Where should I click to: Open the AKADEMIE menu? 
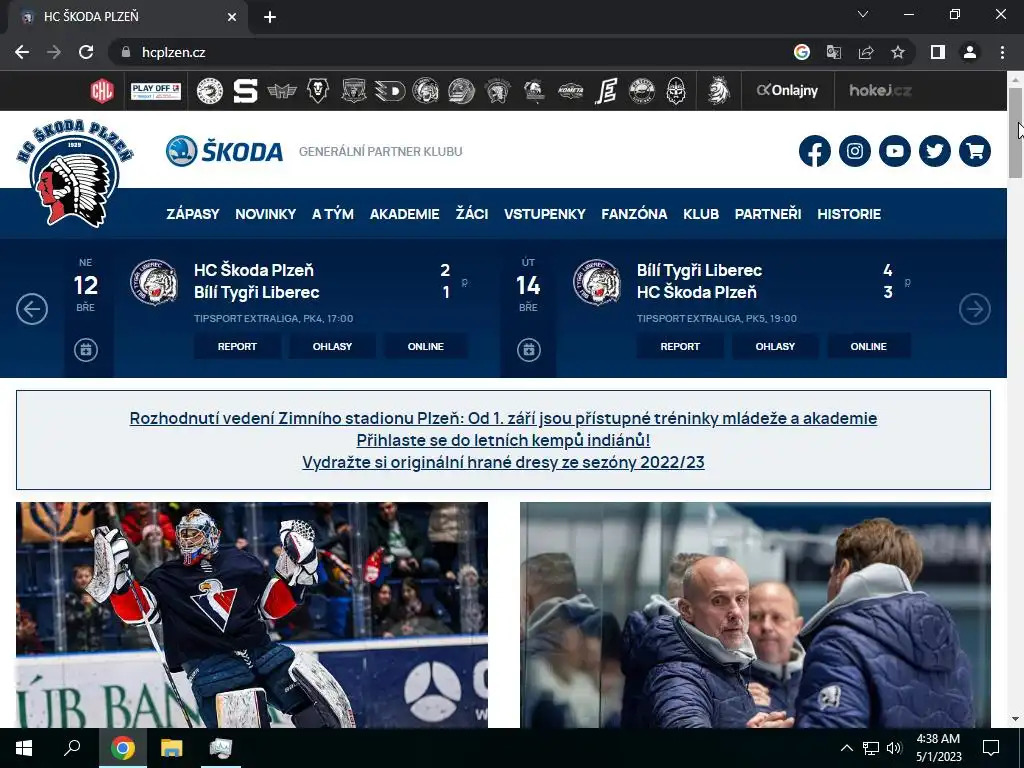coord(404,214)
